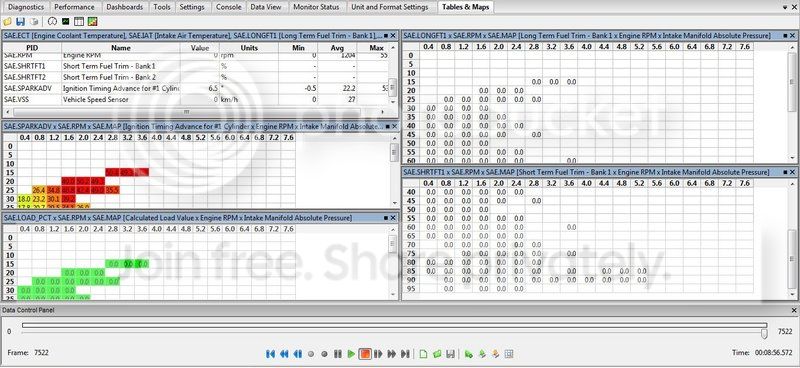Close the SAE.LOAD_PCT map panel

click(393, 218)
